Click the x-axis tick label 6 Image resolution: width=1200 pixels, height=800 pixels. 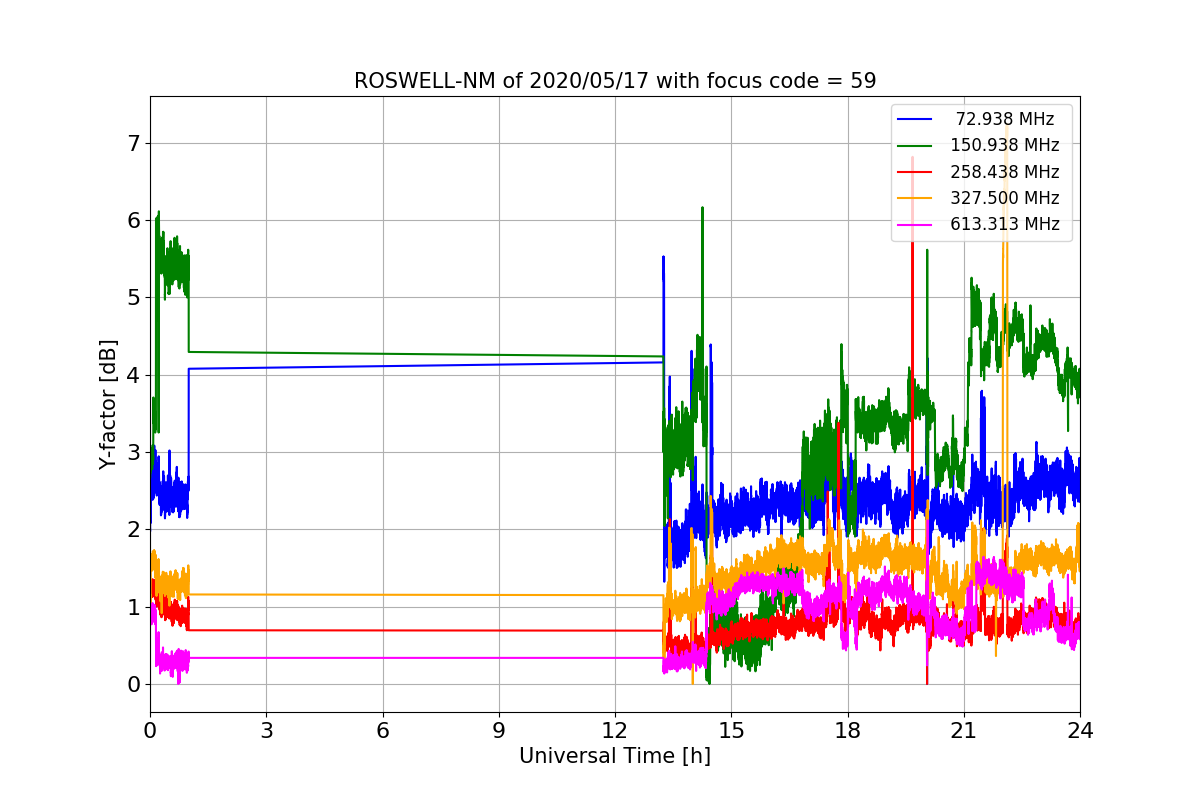click(383, 731)
